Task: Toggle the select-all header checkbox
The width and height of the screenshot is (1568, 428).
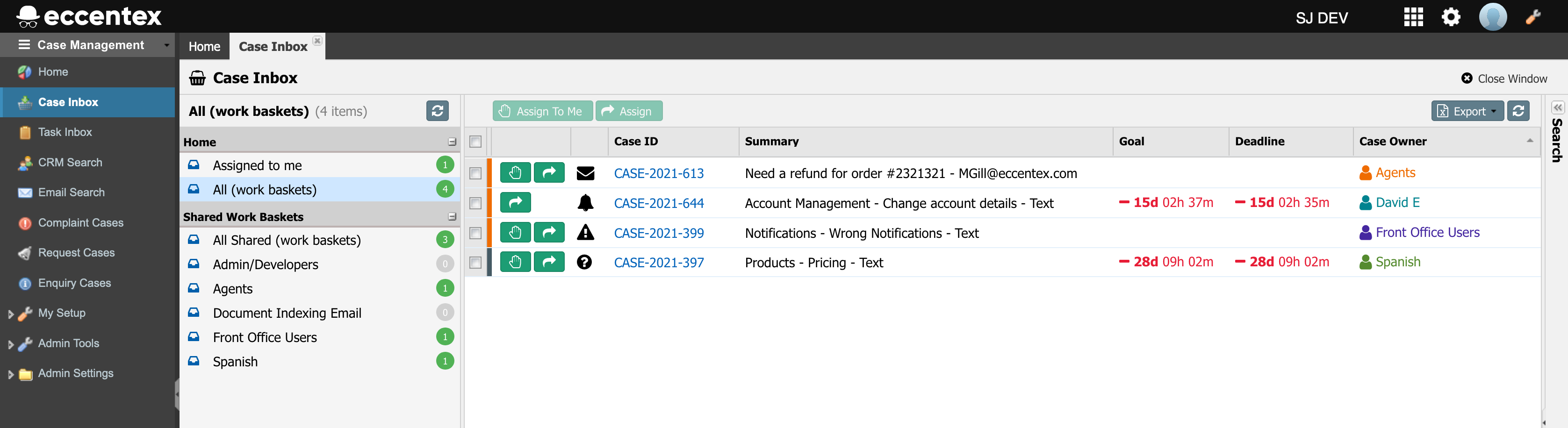Action: [475, 142]
